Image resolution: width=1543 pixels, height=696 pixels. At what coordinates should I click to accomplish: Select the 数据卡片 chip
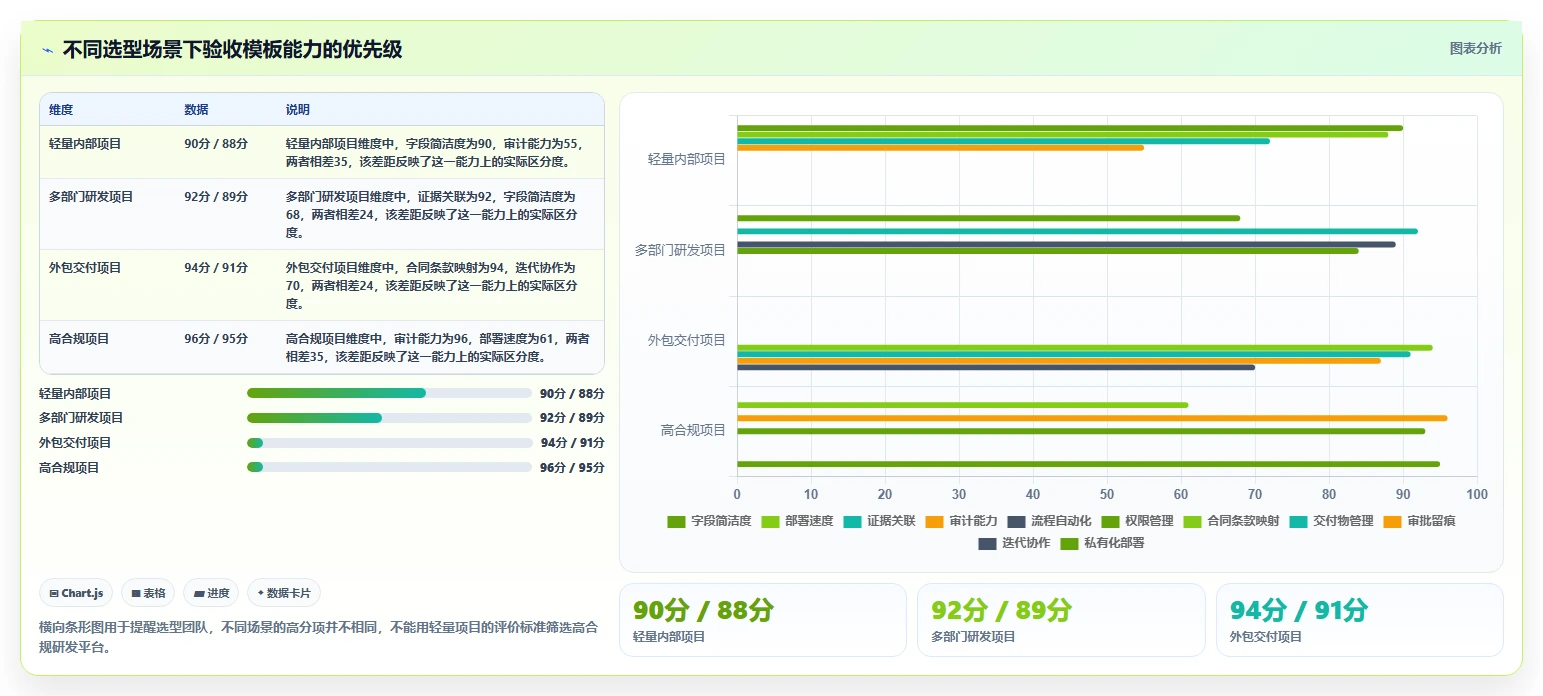click(x=284, y=593)
